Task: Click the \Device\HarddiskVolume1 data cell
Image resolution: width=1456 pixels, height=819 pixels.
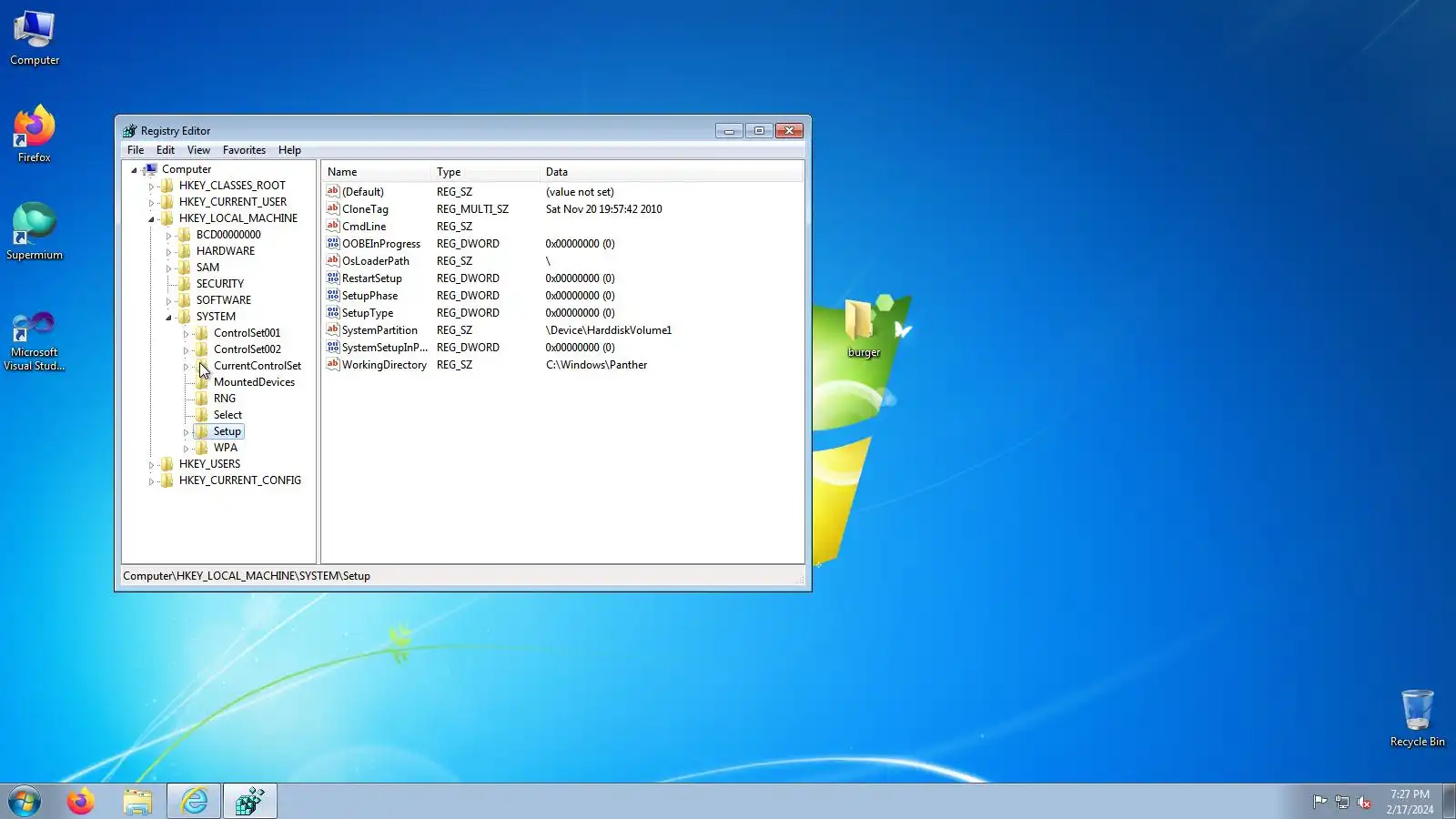Action: pyautogui.click(x=608, y=330)
